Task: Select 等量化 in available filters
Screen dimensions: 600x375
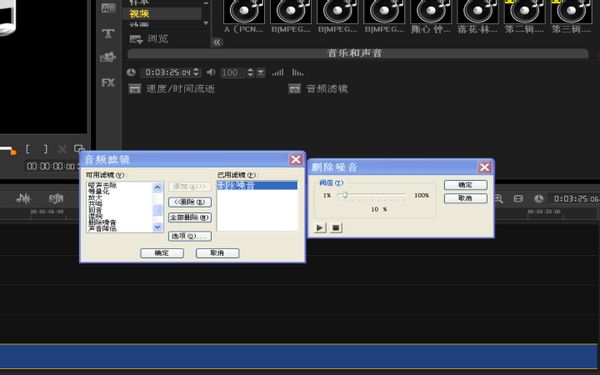Action: 99,191
